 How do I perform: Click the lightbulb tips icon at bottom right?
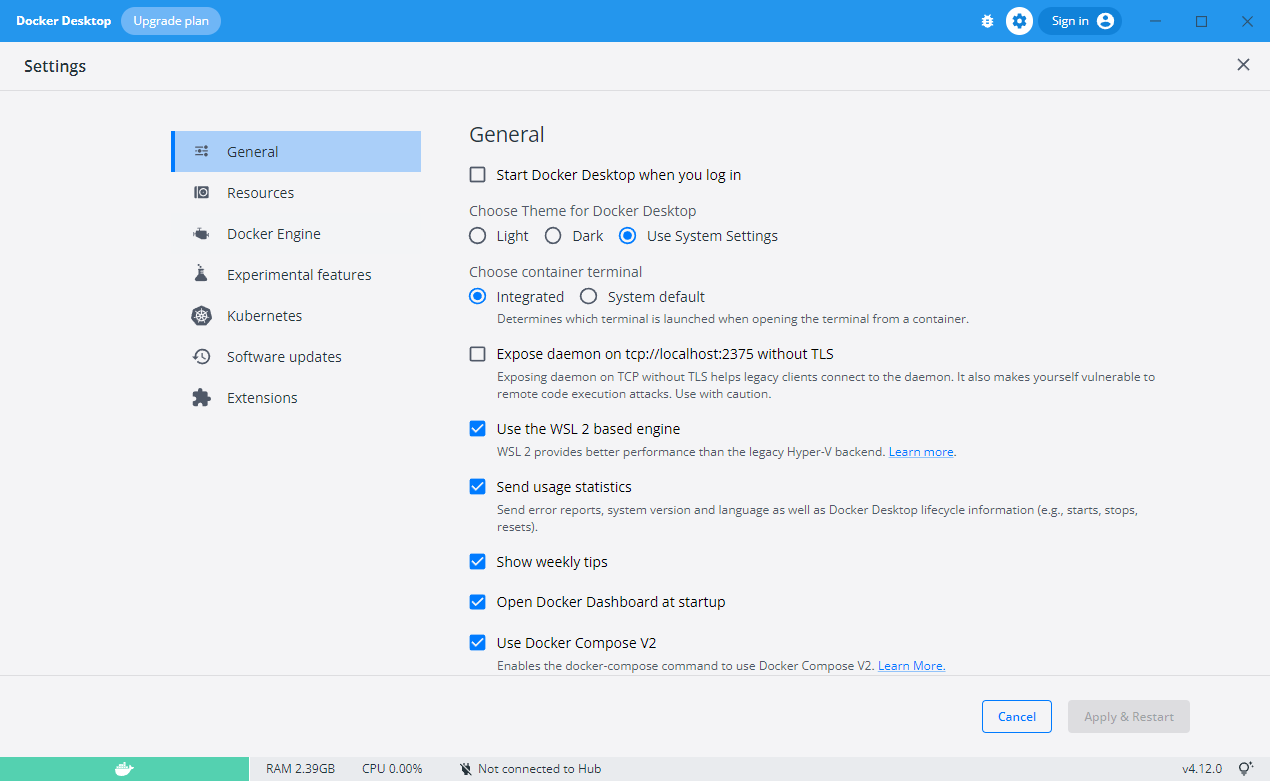[x=1245, y=769]
